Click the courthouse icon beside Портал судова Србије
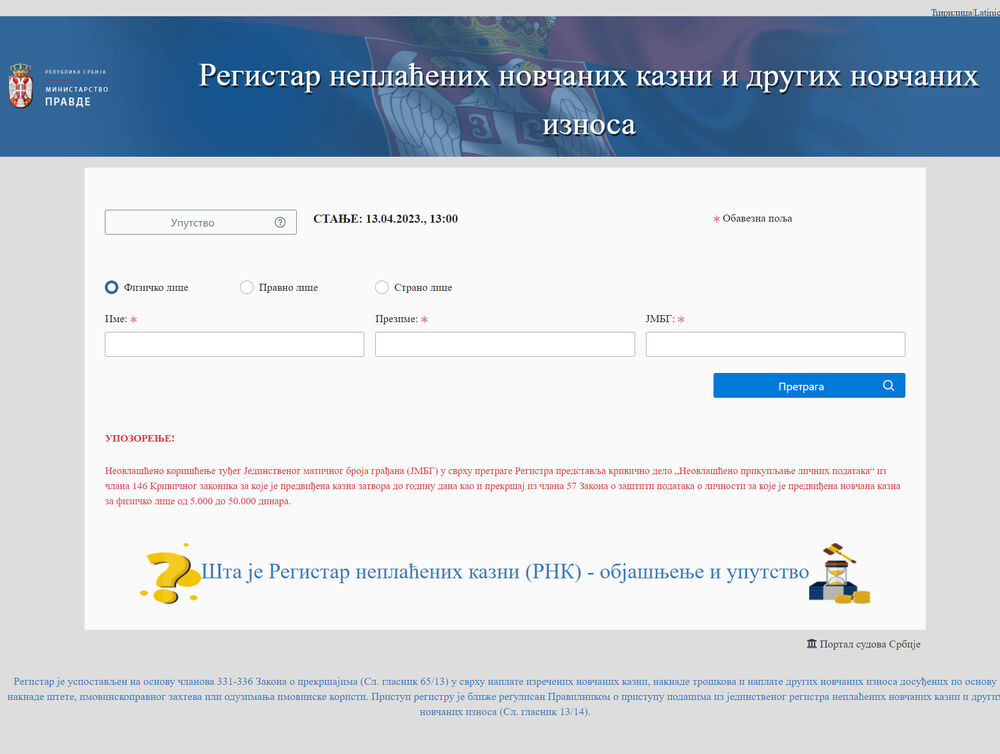The image size is (1000, 754). (810, 643)
